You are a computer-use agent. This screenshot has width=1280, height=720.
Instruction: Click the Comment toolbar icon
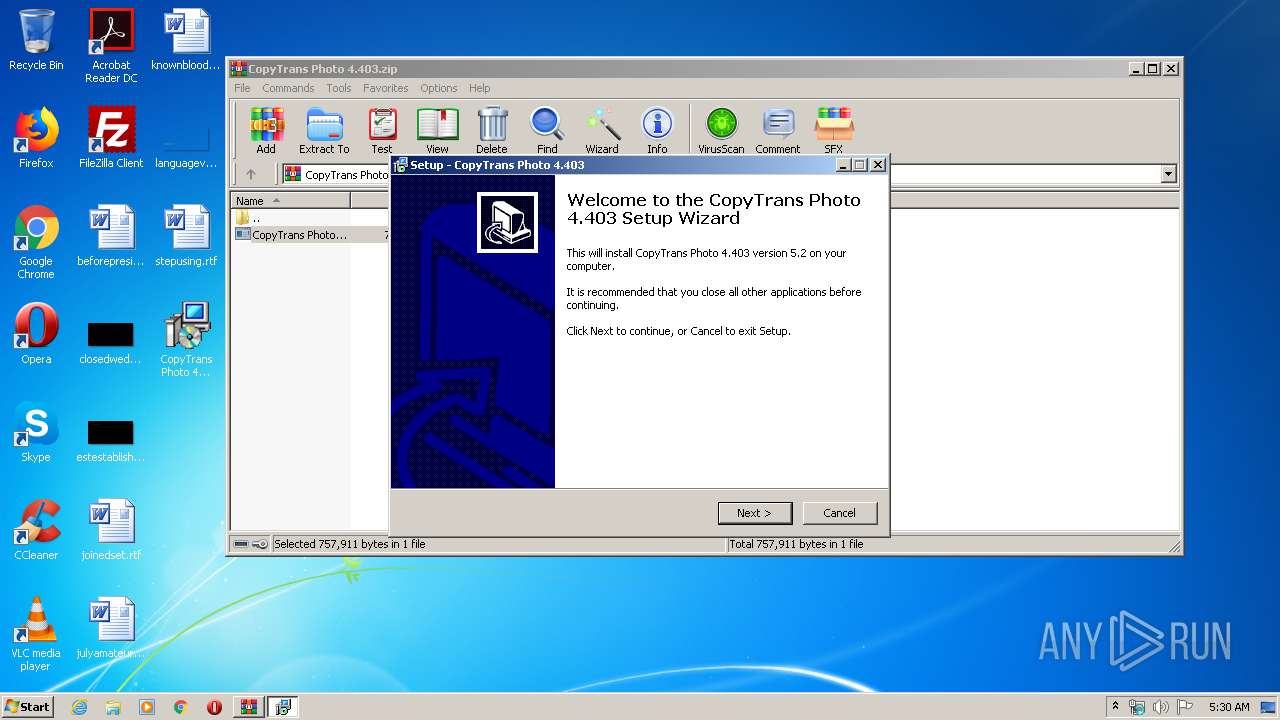click(x=778, y=131)
